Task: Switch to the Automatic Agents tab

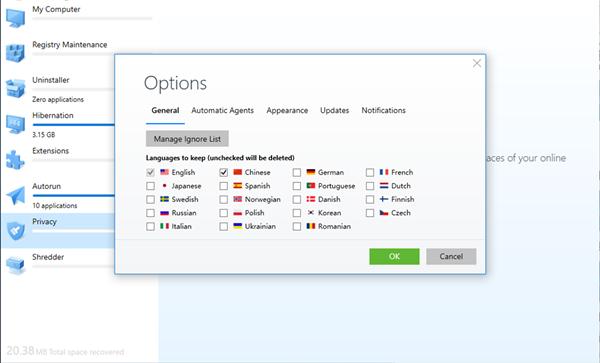Action: tap(222, 110)
